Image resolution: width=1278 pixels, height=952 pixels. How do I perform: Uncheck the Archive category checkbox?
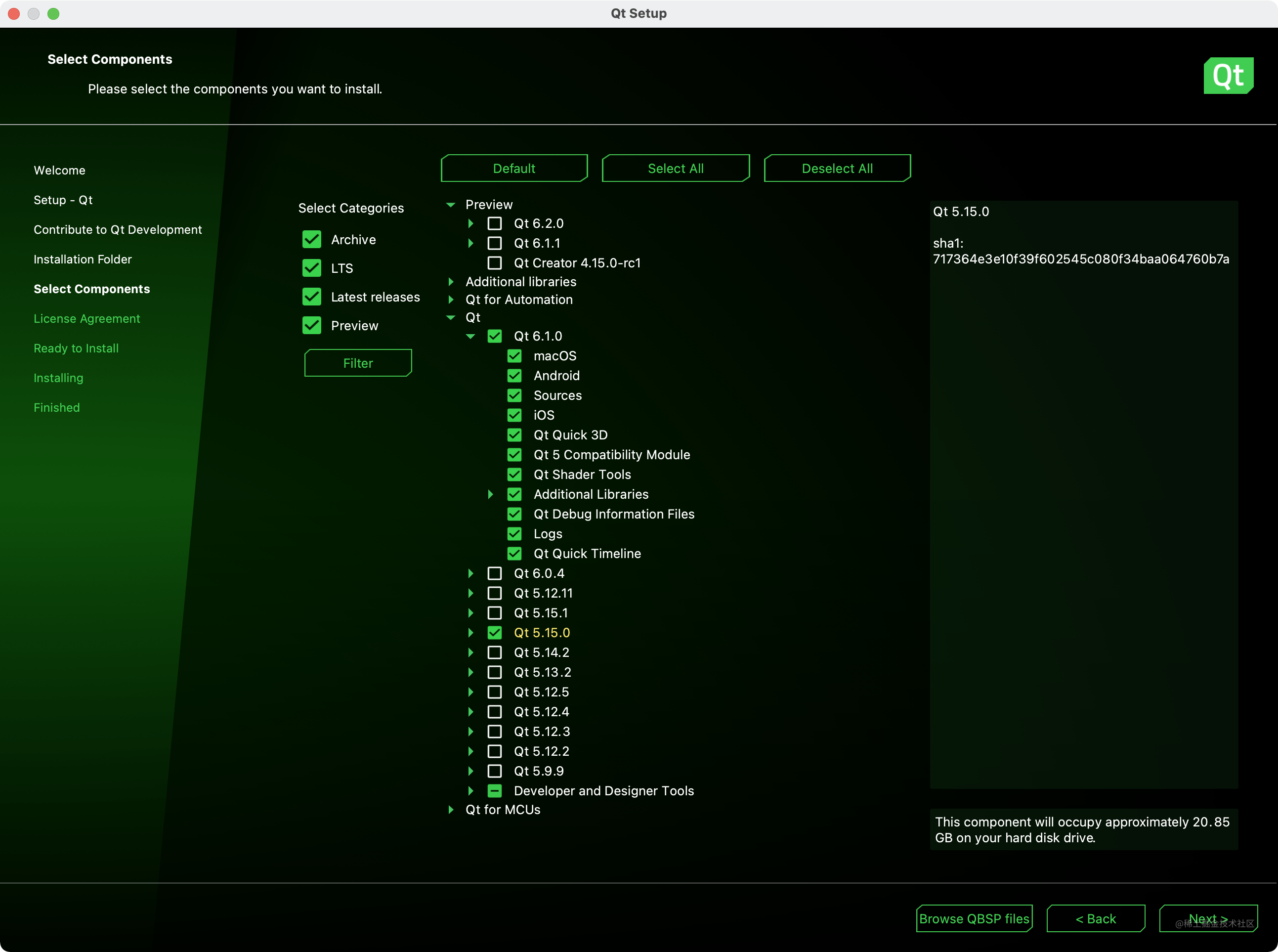click(x=312, y=240)
